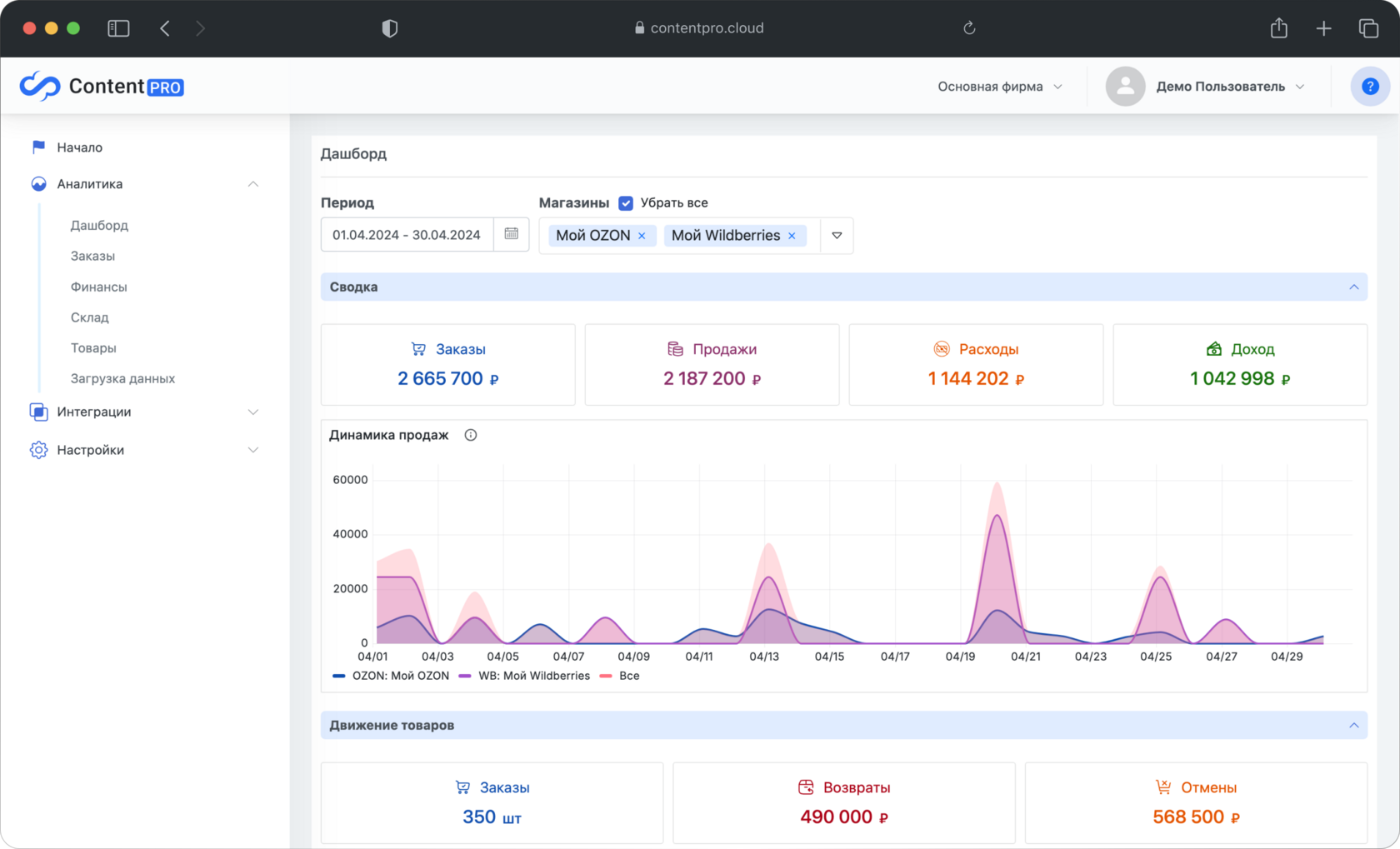Click the Аналитика chart icon
1400x849 pixels.
pyautogui.click(x=38, y=184)
